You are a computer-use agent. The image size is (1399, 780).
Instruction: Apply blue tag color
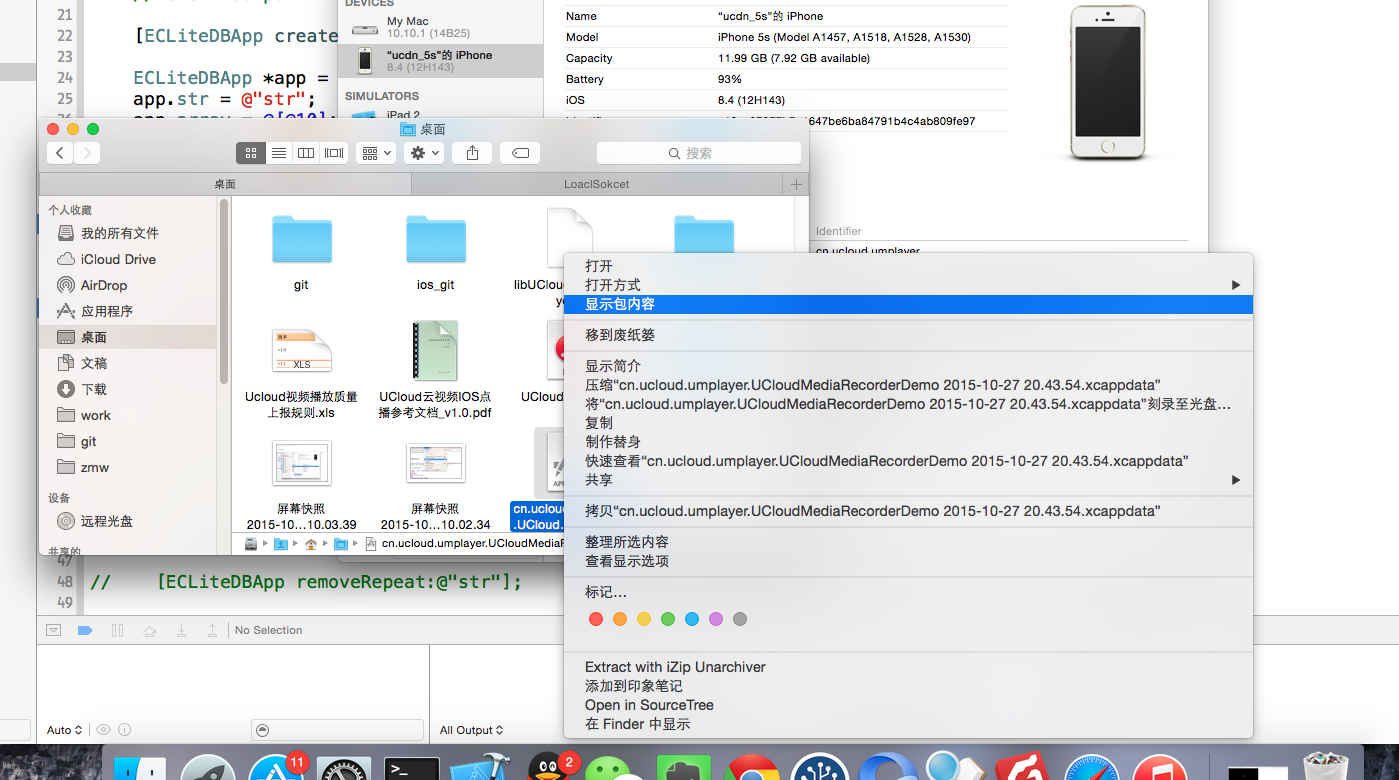(x=692, y=619)
